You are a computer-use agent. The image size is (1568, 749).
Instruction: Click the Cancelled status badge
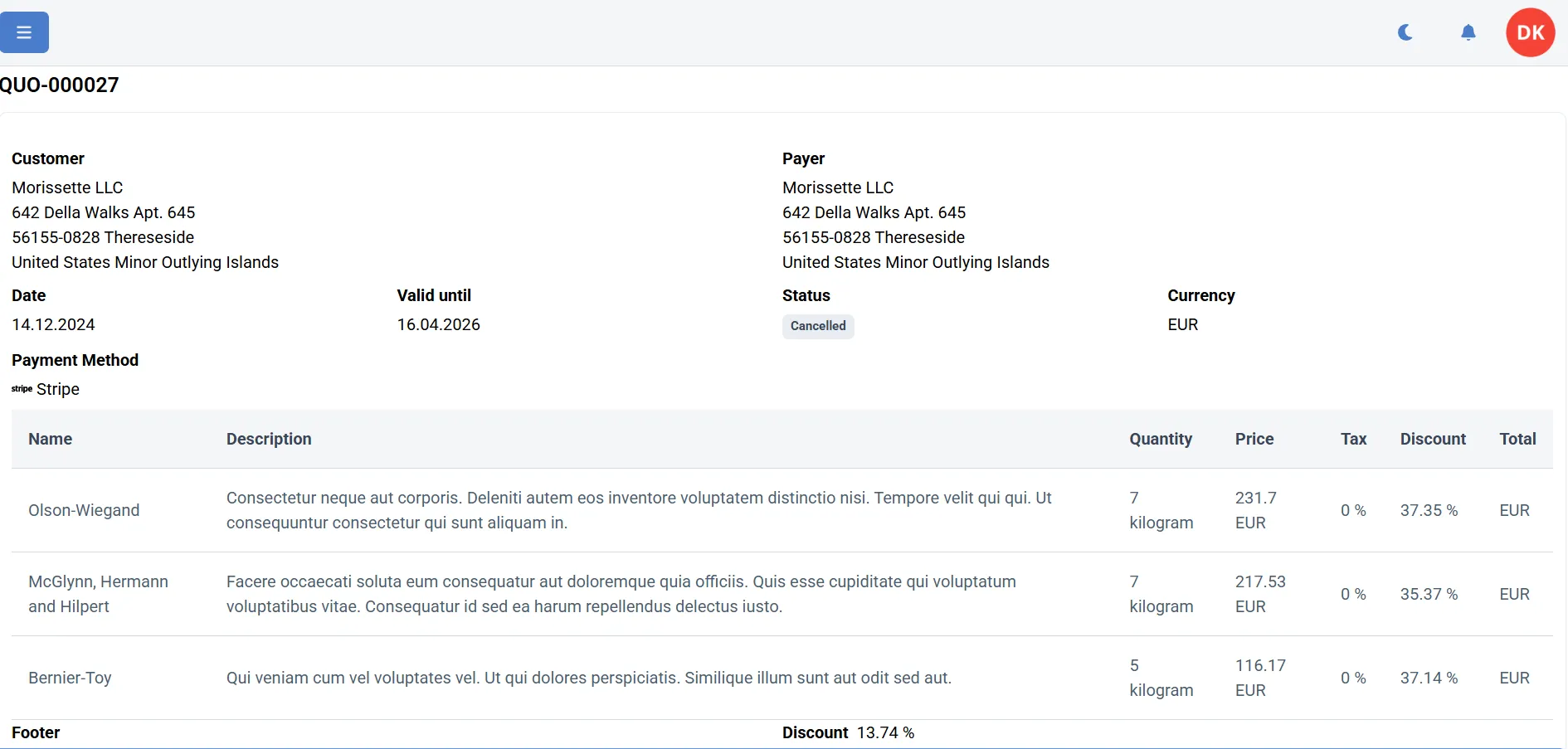[x=817, y=326]
